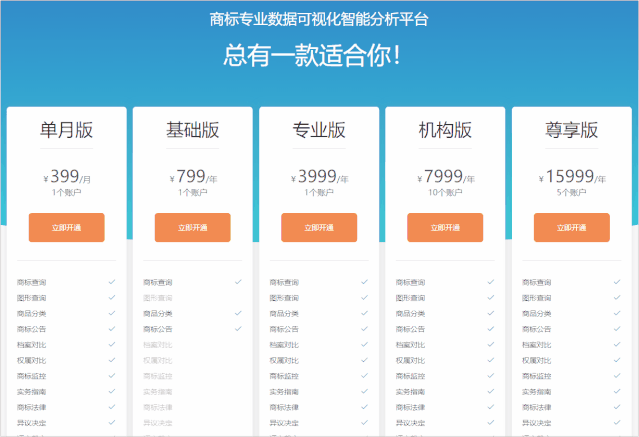The image size is (639, 437).
Task: Click check mark for 商品分类 in 基础版
Action: (x=238, y=313)
